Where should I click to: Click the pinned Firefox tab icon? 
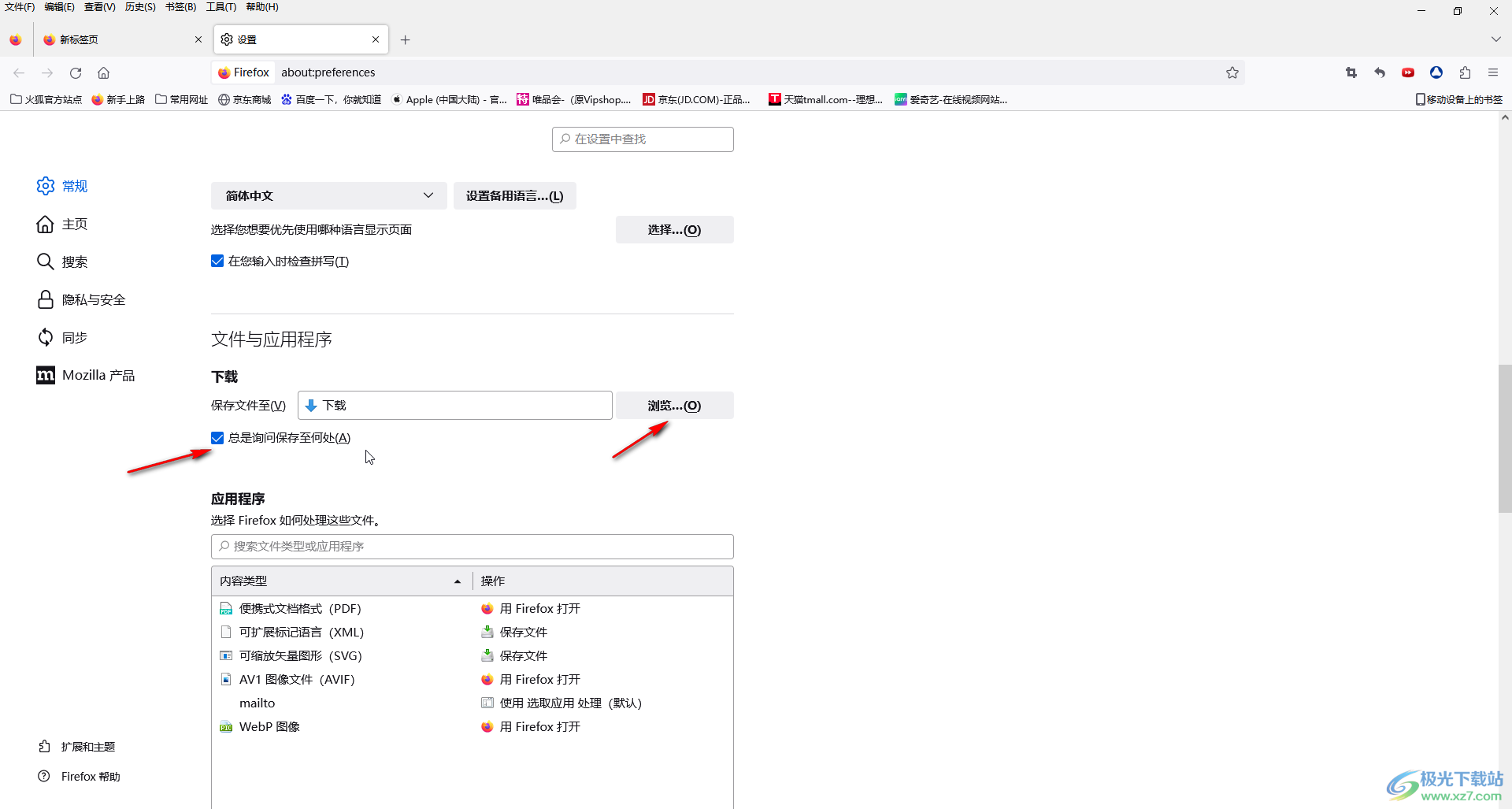pos(16,39)
